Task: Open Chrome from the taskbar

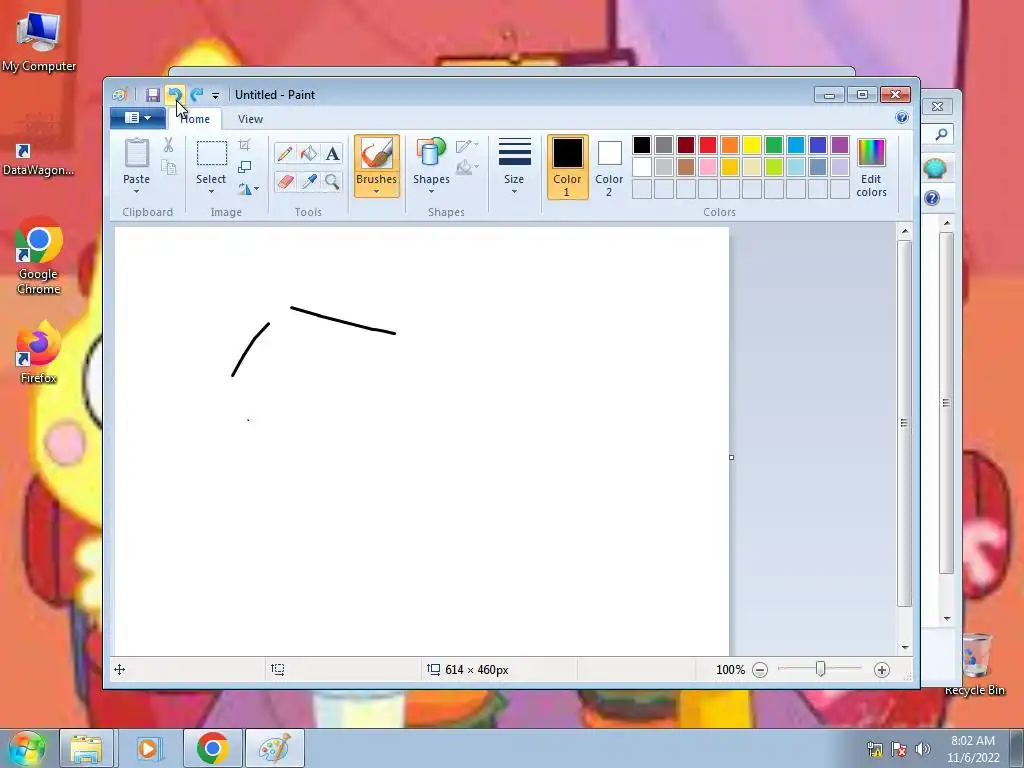Action: point(212,748)
